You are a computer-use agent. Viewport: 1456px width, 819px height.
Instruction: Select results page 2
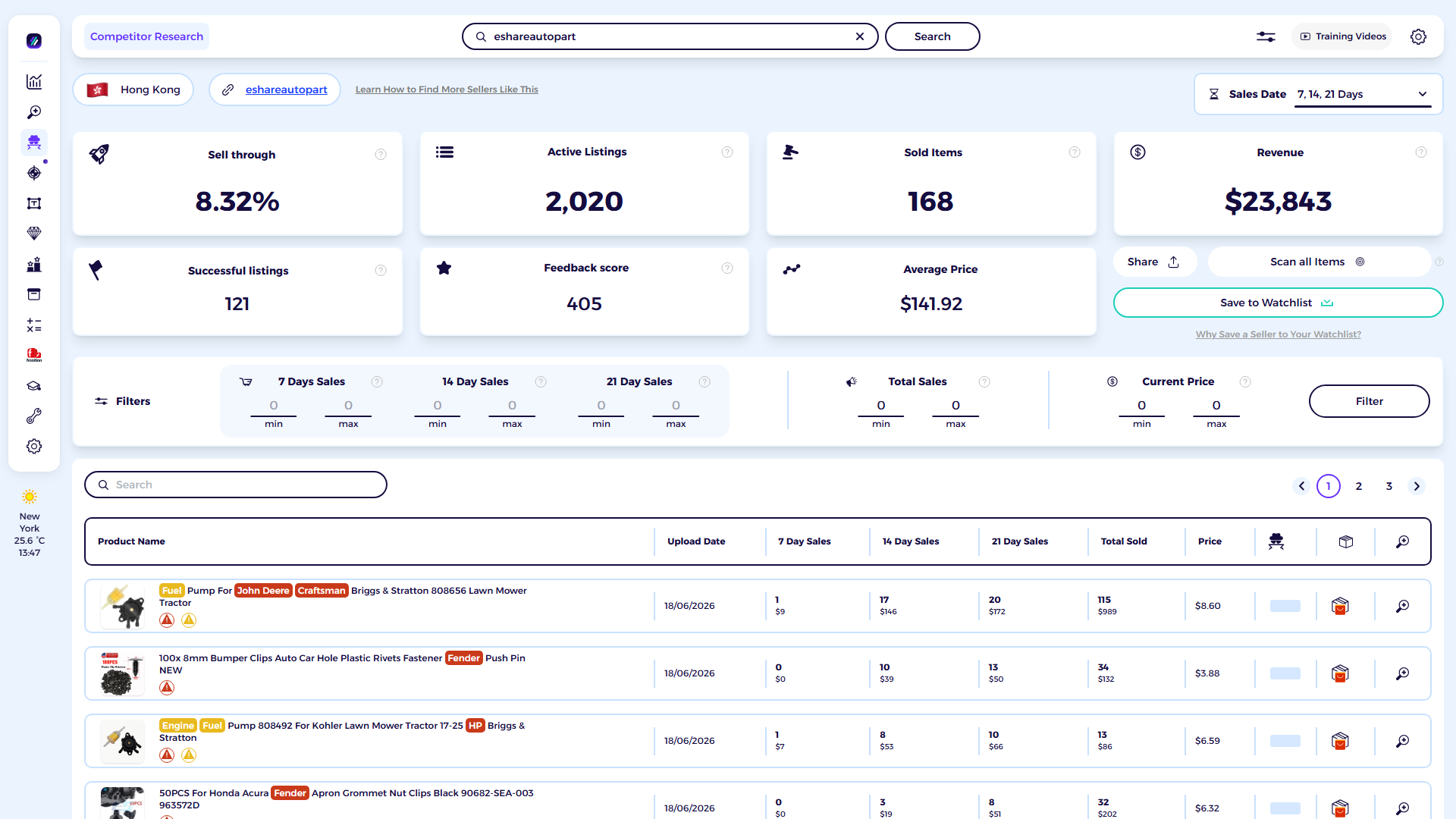coord(1359,486)
